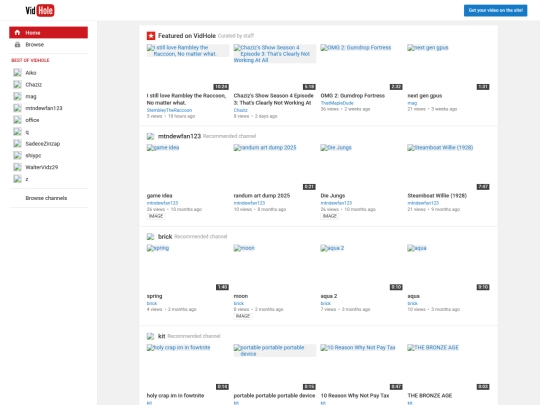
Task: Open uploader link StembleyTheRaccoon
Action: coord(169,110)
